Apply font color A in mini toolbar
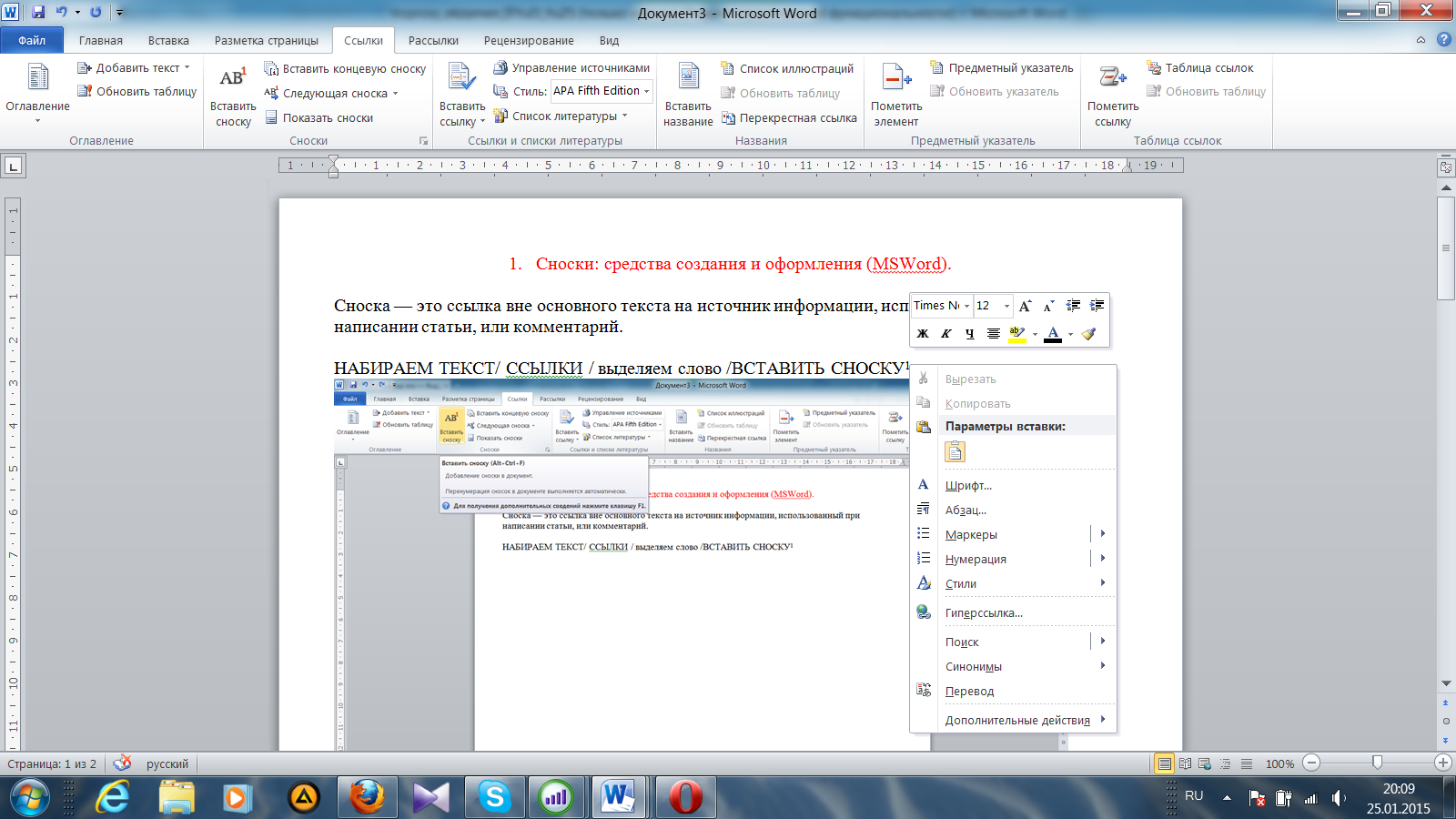 (x=1053, y=333)
